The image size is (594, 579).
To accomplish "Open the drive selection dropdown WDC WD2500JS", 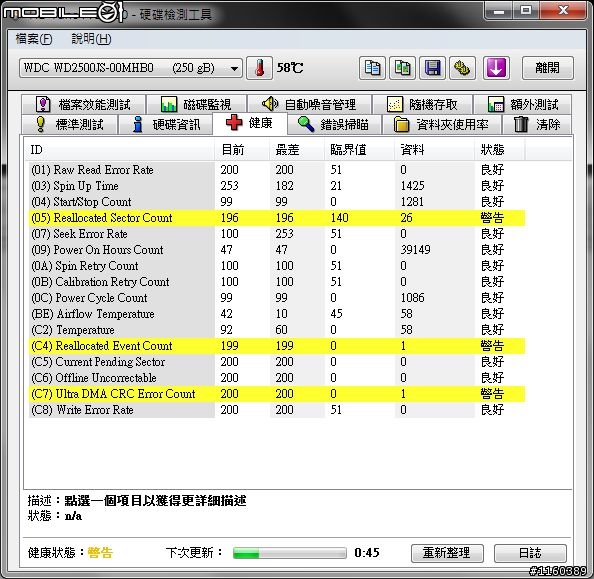I will click(131, 68).
